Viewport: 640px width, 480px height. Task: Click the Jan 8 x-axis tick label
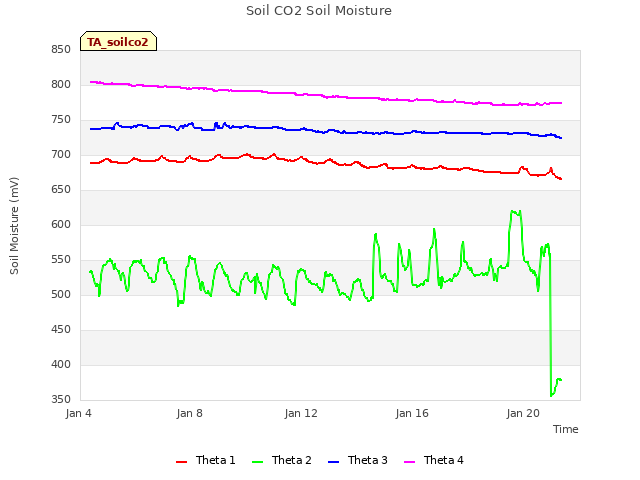(x=189, y=413)
